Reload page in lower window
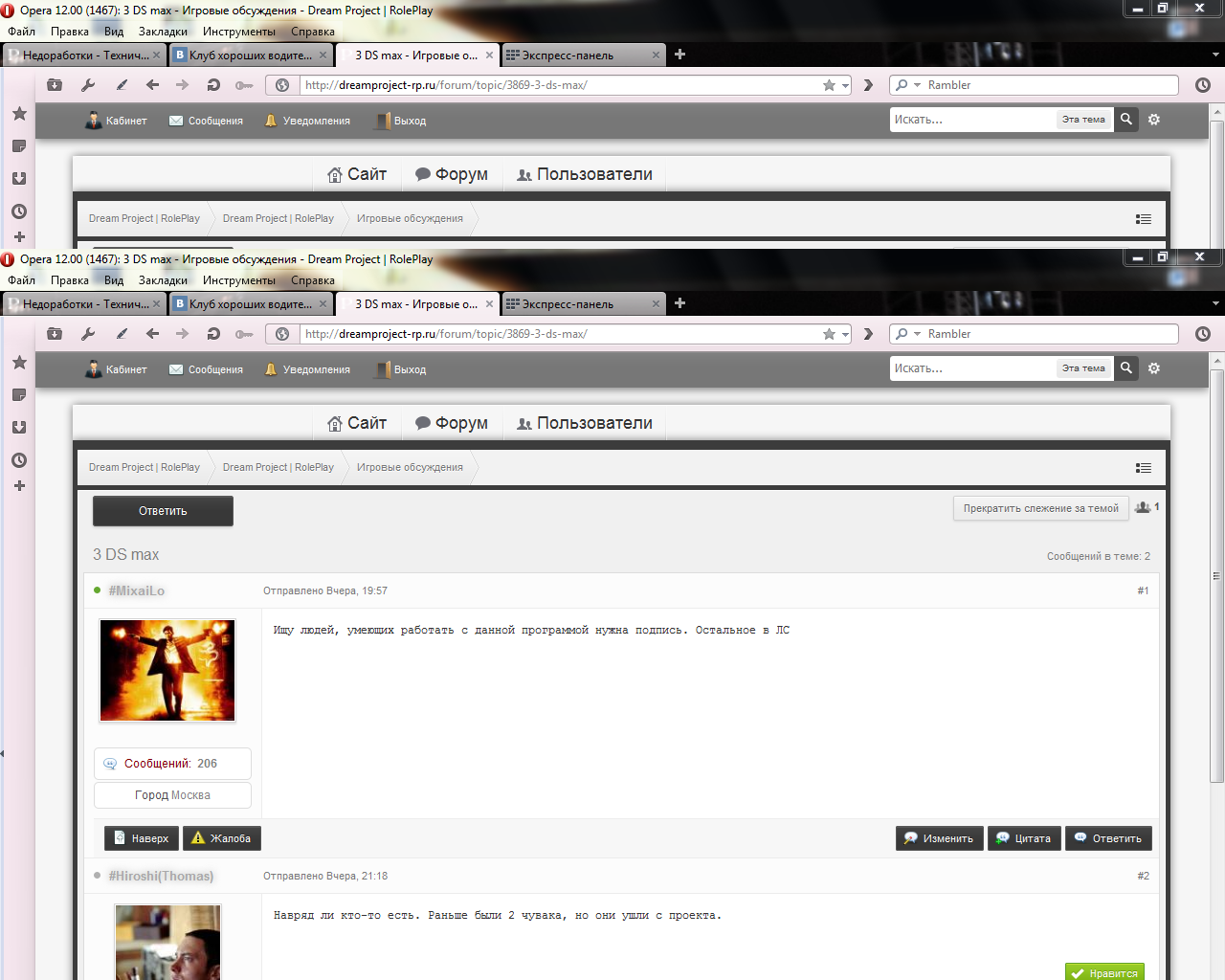The height and width of the screenshot is (980, 1225). point(213,334)
